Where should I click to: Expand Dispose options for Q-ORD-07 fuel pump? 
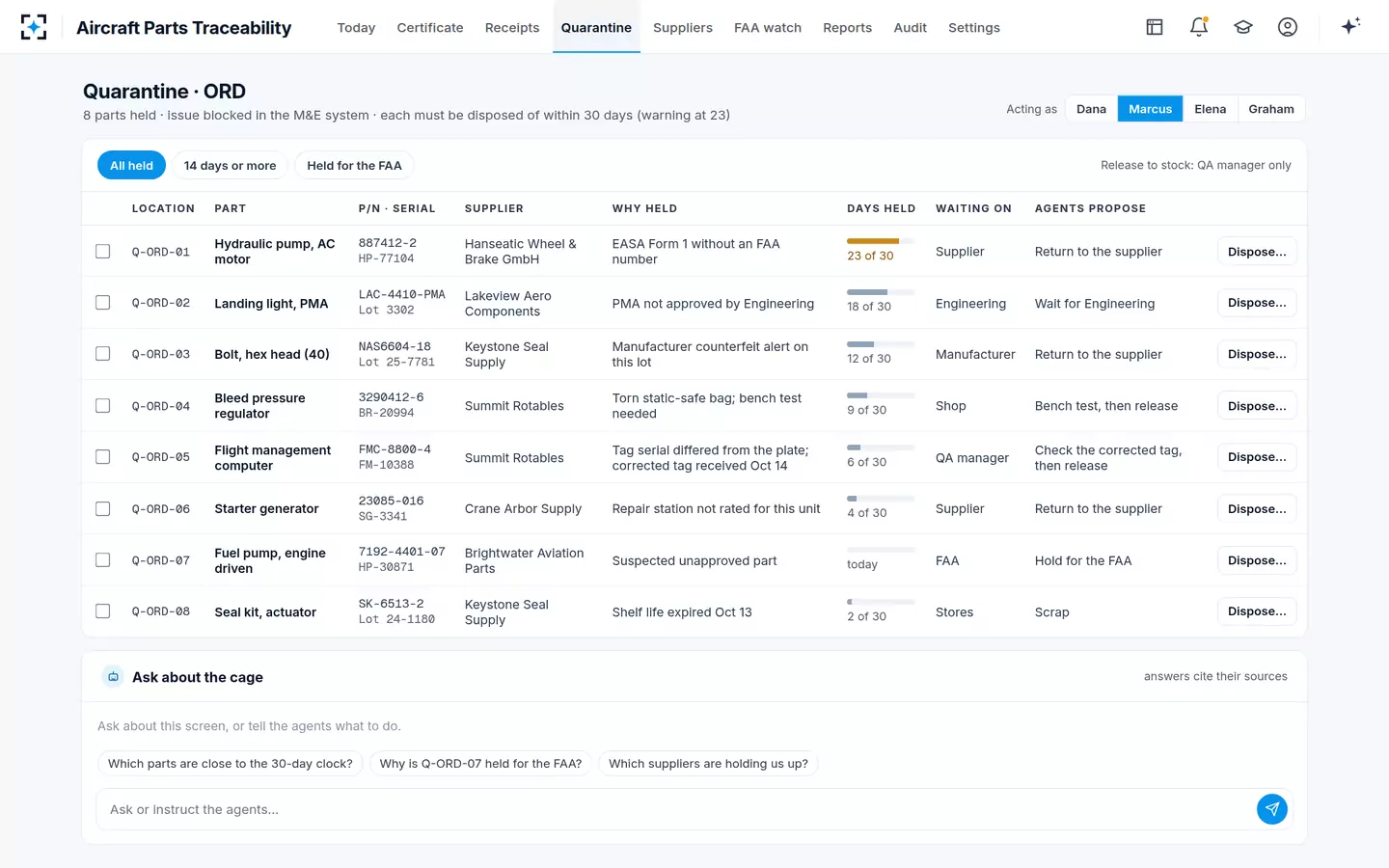pos(1257,560)
